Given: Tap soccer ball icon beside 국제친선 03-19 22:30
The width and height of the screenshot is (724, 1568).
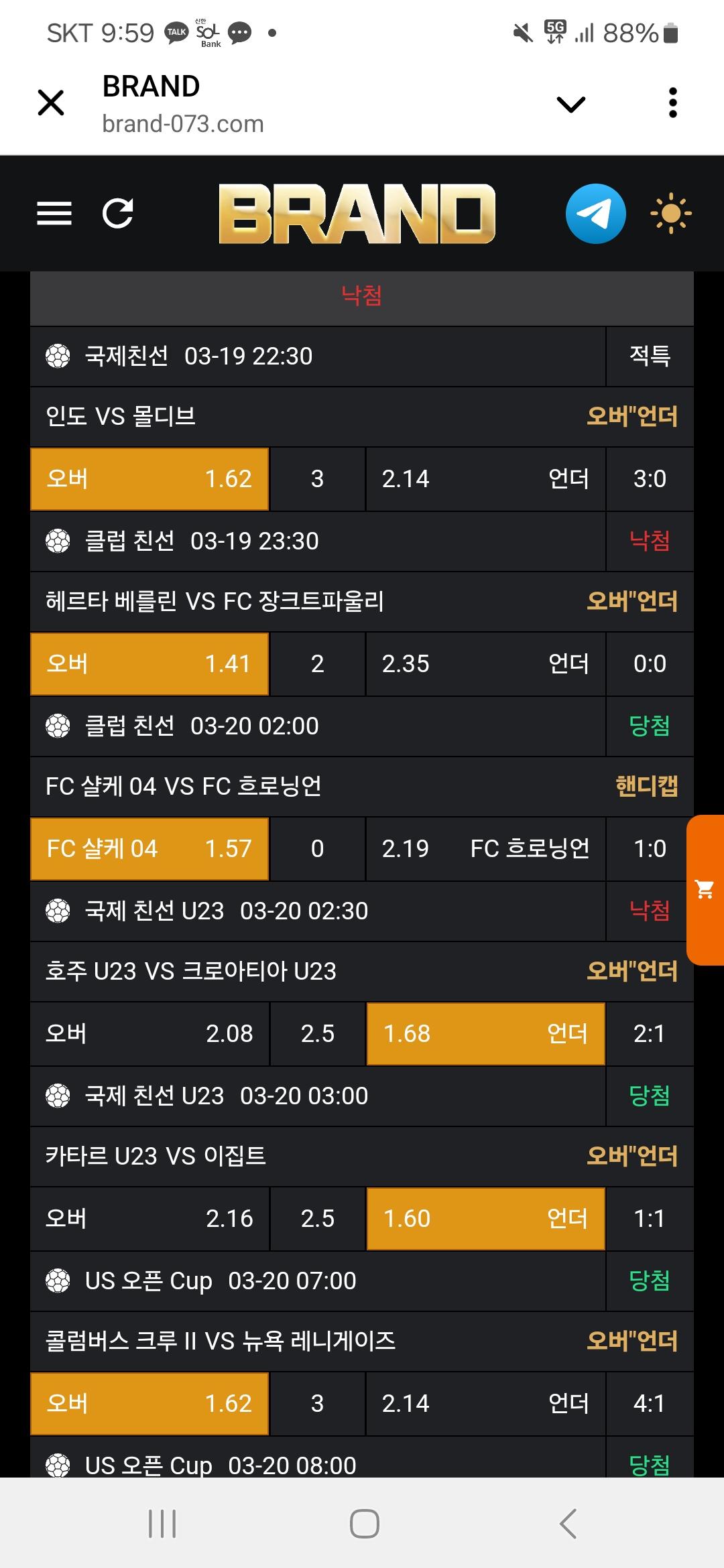Looking at the screenshot, I should pos(58,356).
